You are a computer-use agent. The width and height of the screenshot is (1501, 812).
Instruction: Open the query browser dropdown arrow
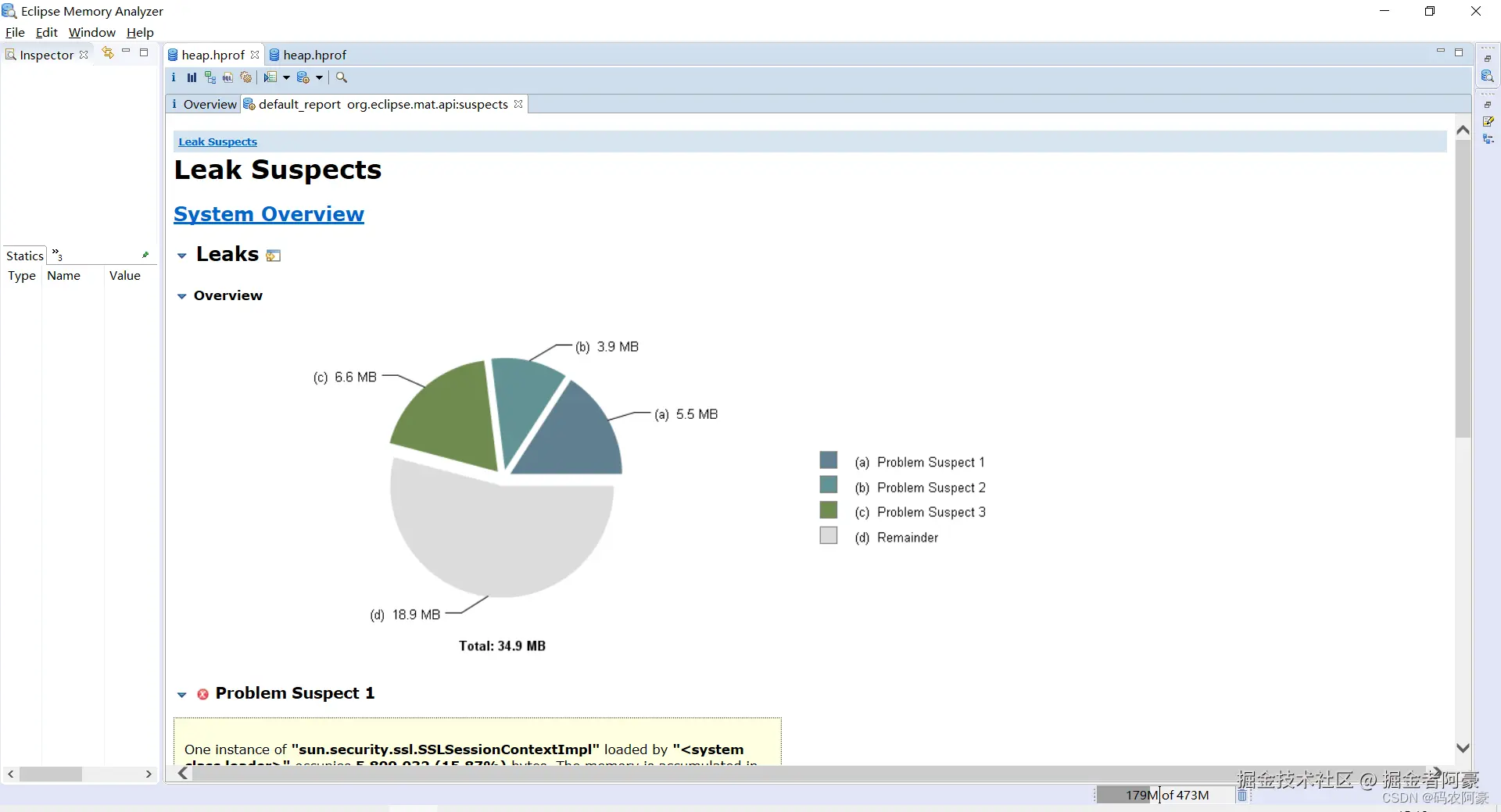319,77
